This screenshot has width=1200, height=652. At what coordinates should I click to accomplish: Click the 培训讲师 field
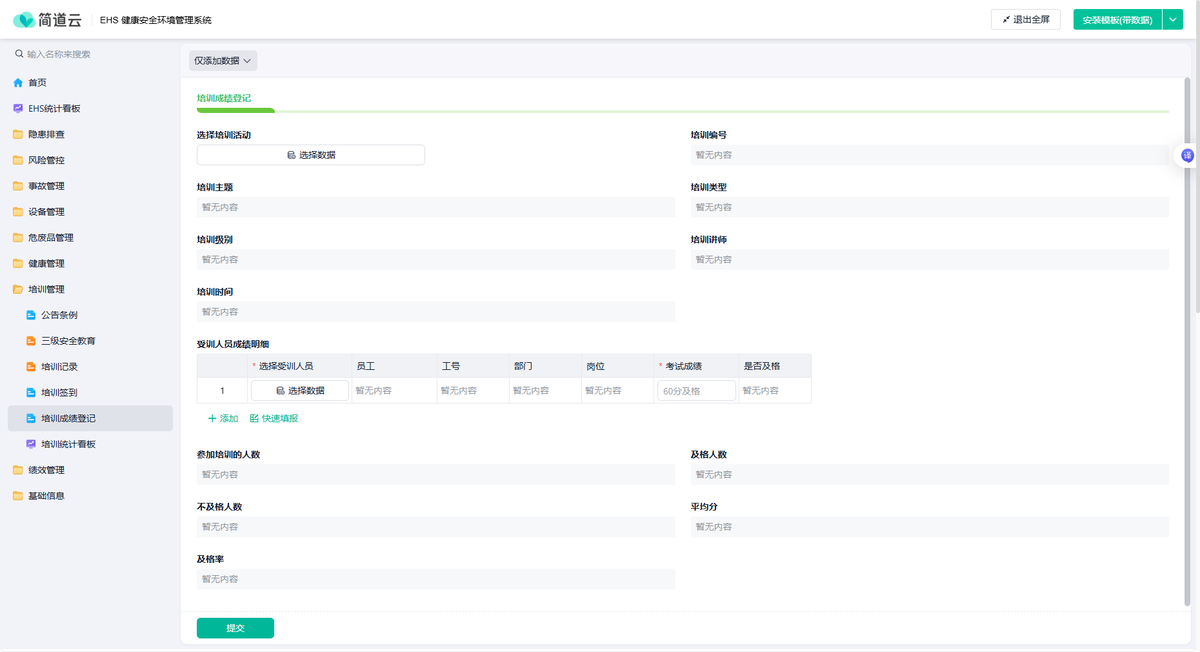[x=930, y=259]
